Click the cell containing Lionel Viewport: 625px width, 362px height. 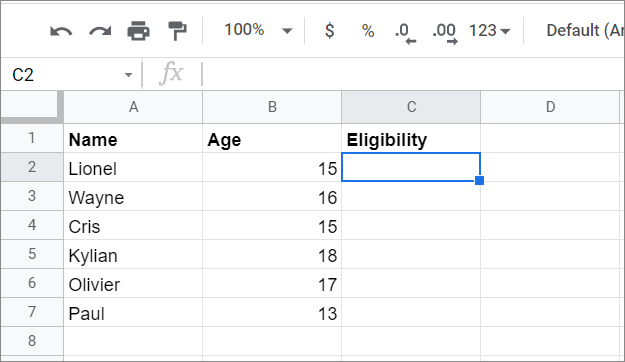(x=133, y=167)
